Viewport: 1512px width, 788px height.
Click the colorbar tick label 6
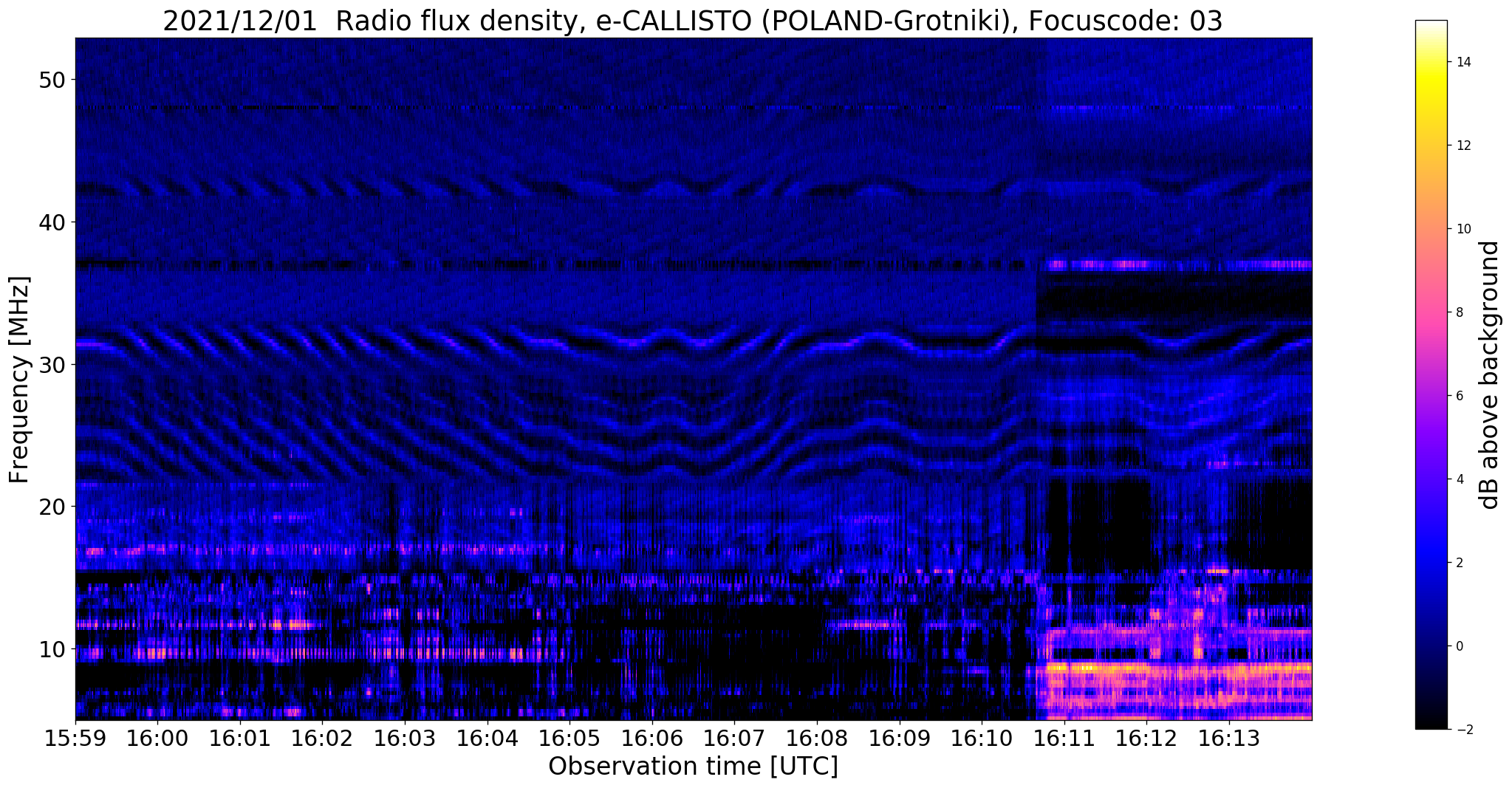1459,396
